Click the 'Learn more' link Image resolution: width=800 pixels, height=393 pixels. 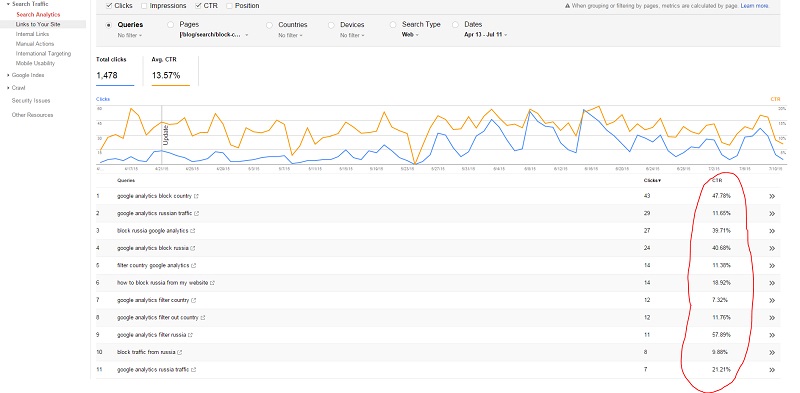tap(755, 6)
